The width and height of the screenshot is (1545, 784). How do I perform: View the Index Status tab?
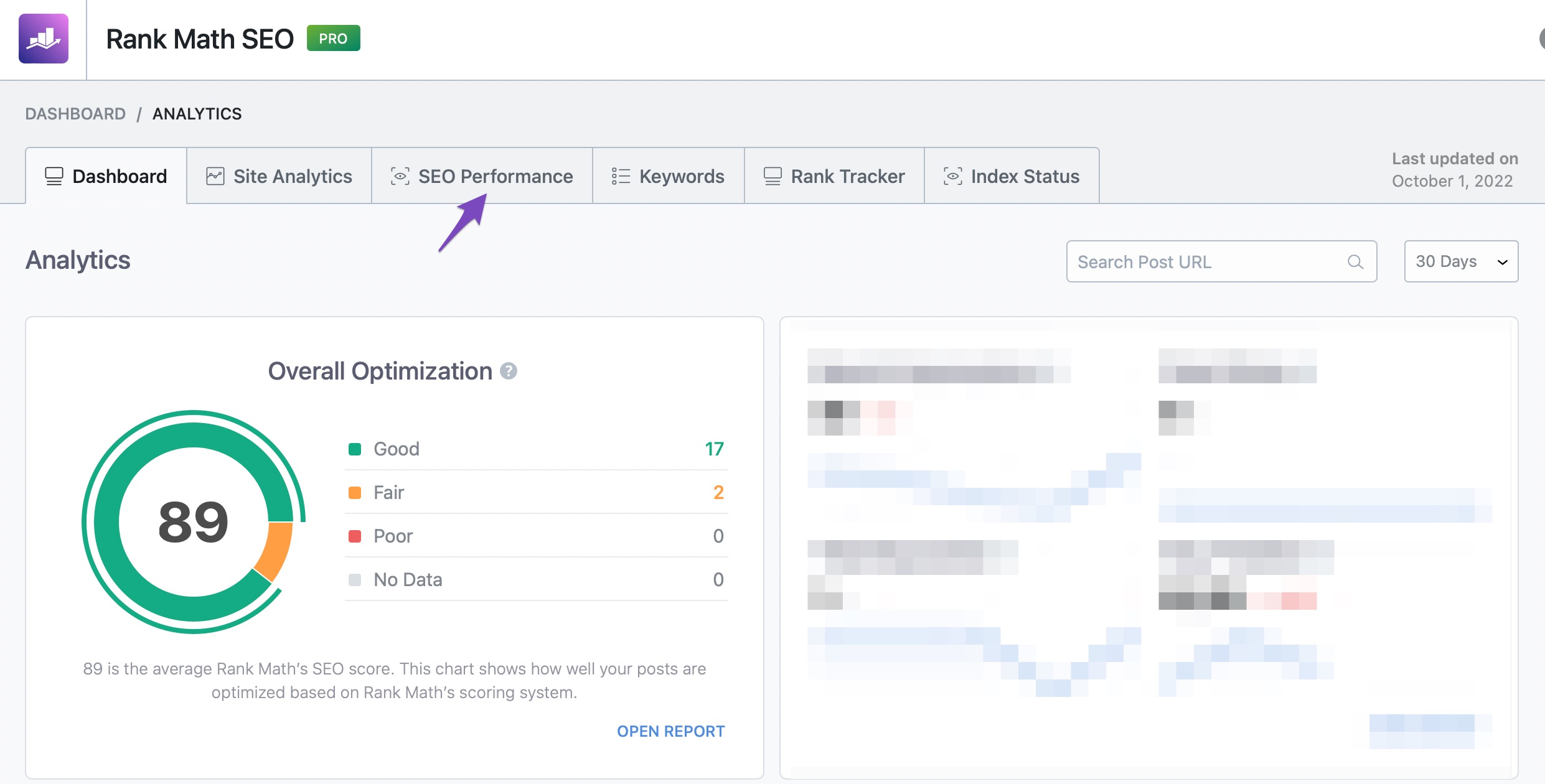pos(1012,176)
